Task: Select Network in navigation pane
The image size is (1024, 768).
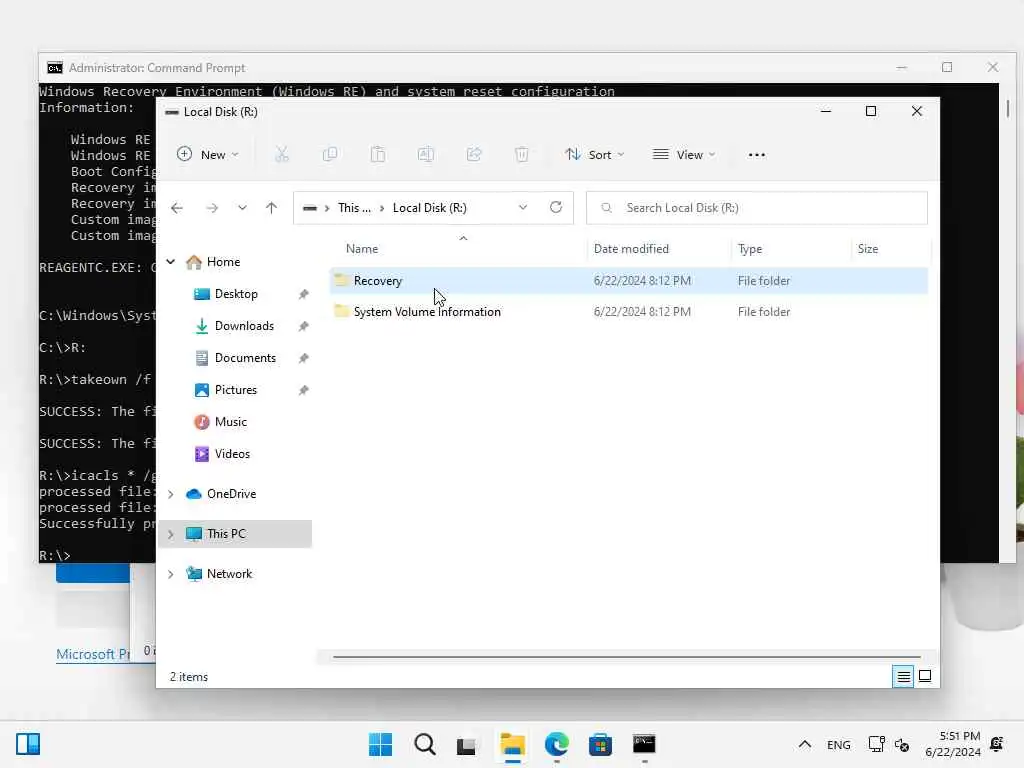Action: [x=219, y=573]
